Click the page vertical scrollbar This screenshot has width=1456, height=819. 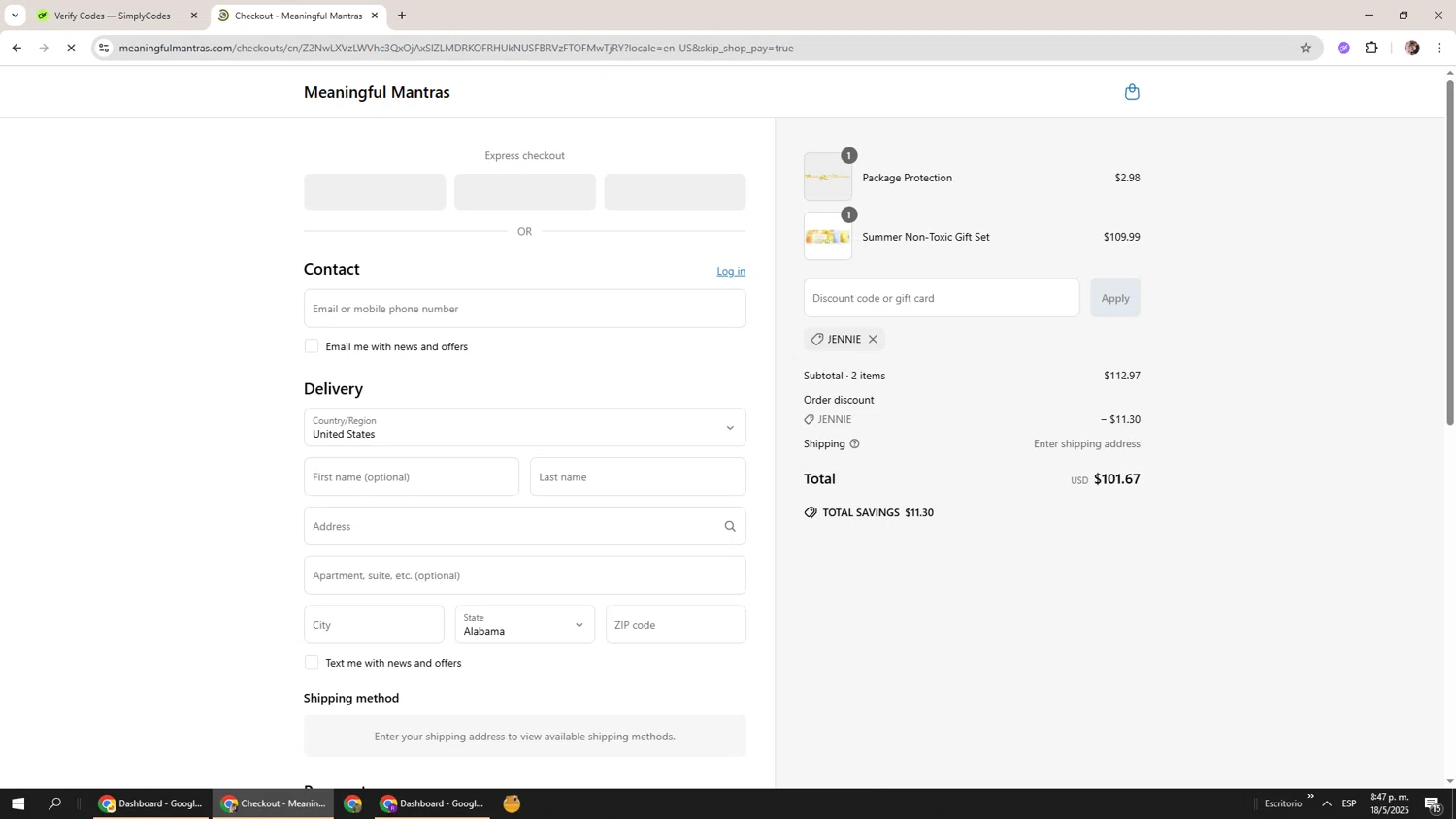click(x=1450, y=252)
